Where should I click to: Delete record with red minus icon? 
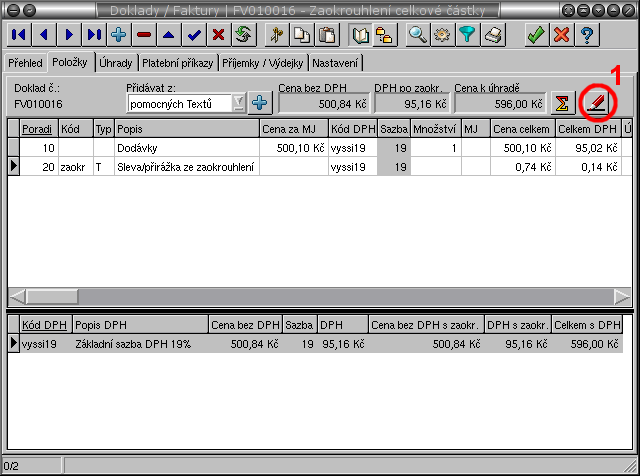click(x=144, y=35)
